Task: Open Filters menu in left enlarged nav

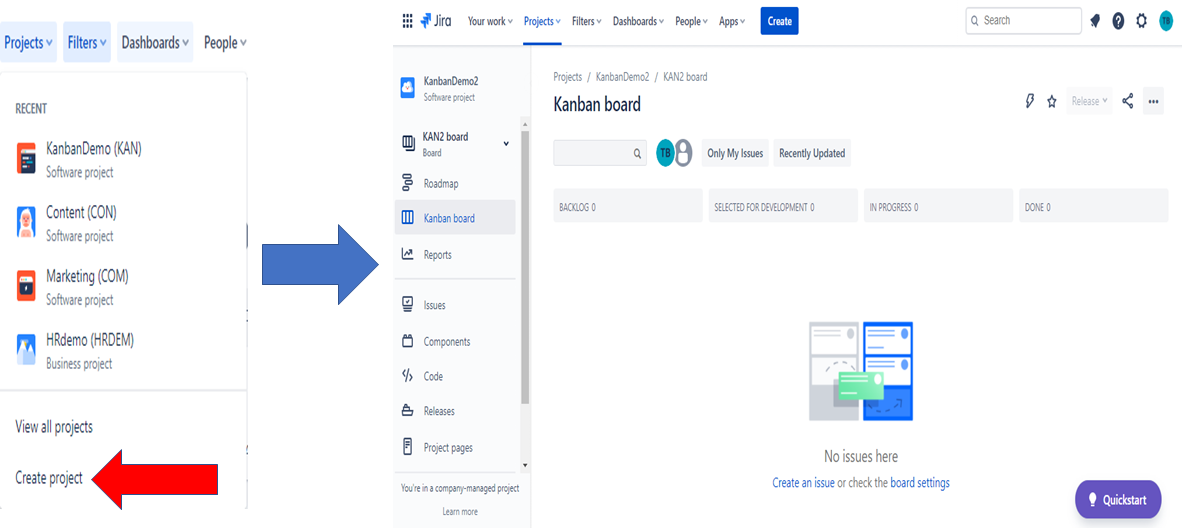Action: tap(87, 42)
